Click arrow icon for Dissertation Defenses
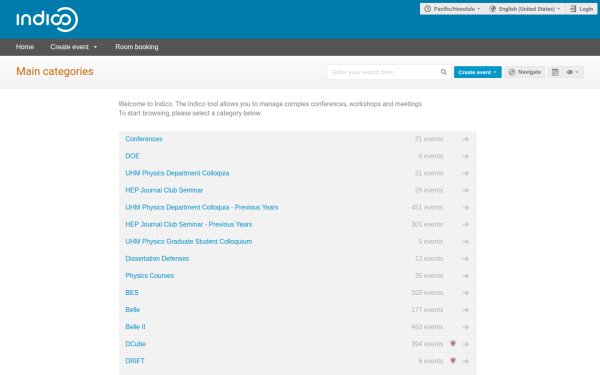 click(466, 259)
